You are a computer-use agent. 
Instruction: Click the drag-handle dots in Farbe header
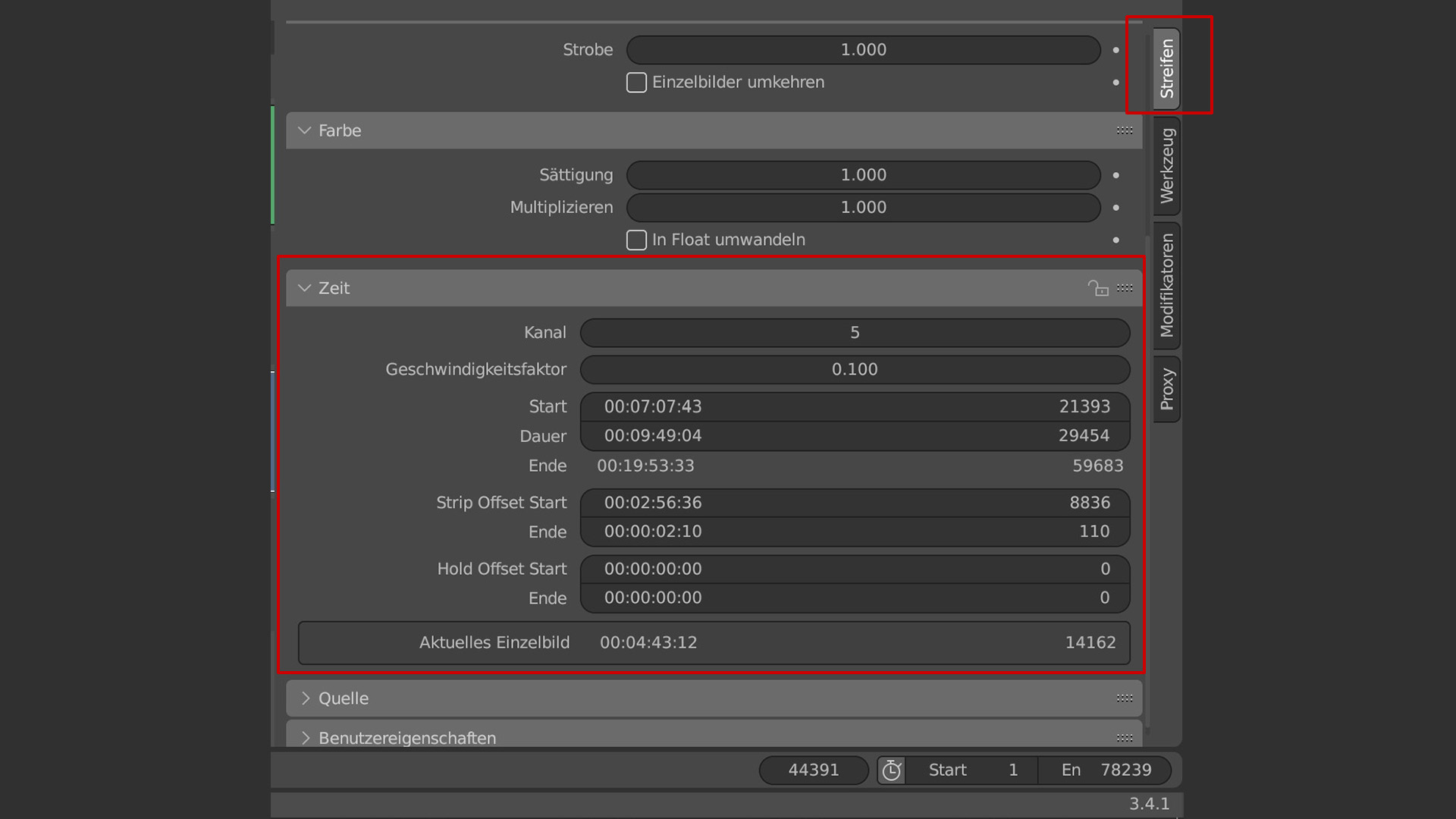[1125, 130]
